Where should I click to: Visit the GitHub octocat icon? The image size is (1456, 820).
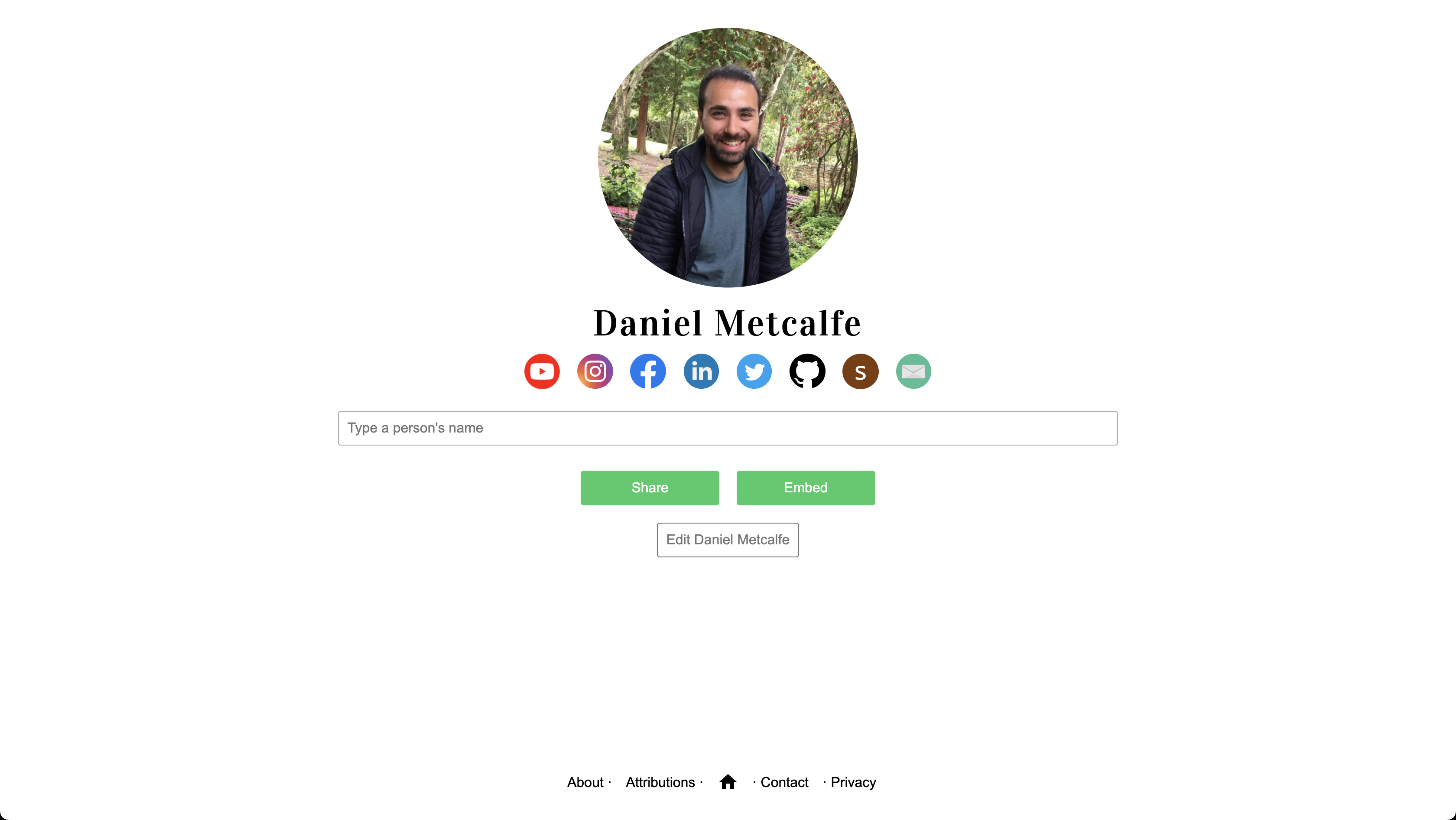(807, 371)
